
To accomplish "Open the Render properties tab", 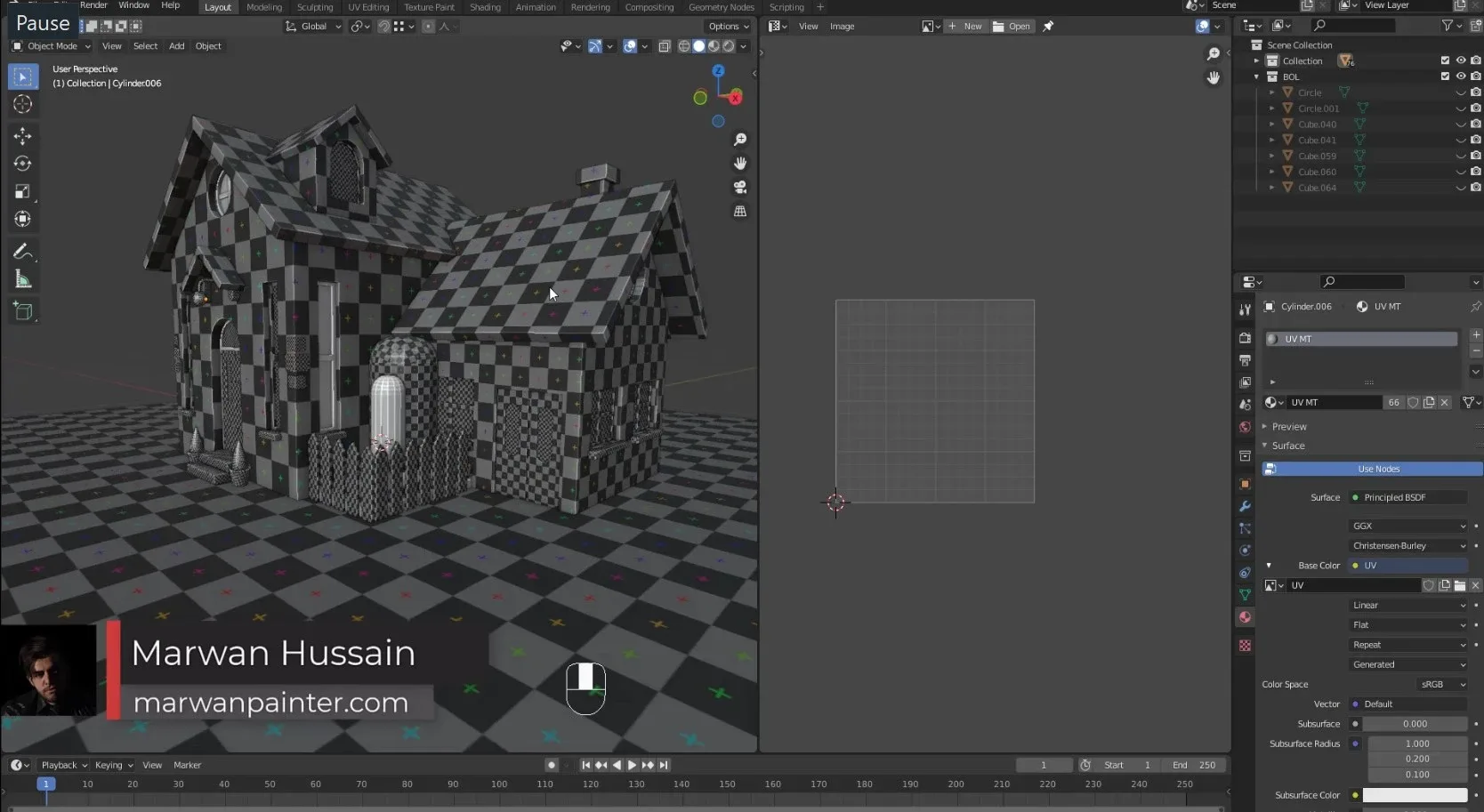I will click(1245, 338).
